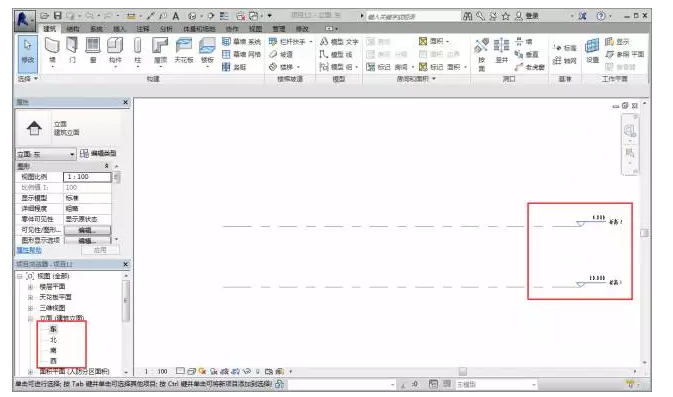Click the 竖梃 mullion tool
Viewport: 673px width, 397px height.
click(x=234, y=67)
